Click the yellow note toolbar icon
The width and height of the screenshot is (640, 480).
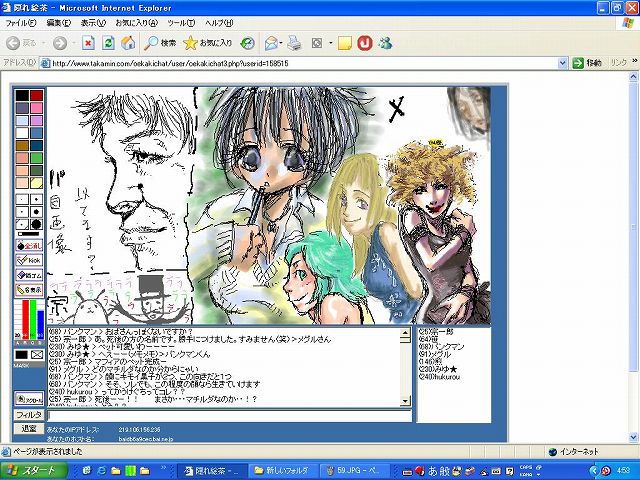click(344, 43)
